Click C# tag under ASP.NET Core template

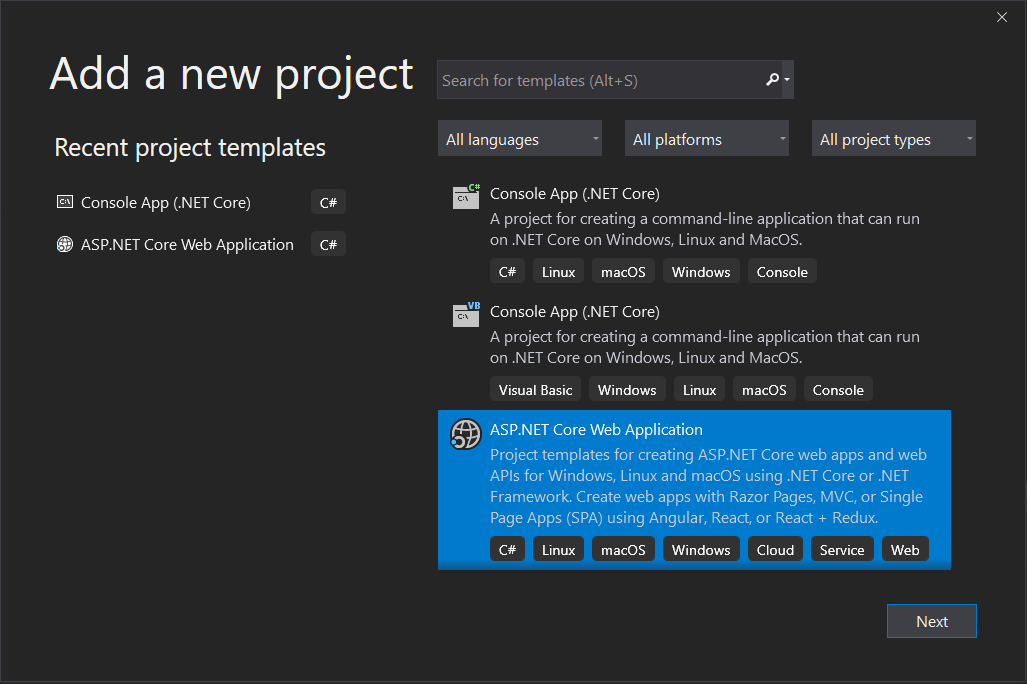click(x=507, y=550)
